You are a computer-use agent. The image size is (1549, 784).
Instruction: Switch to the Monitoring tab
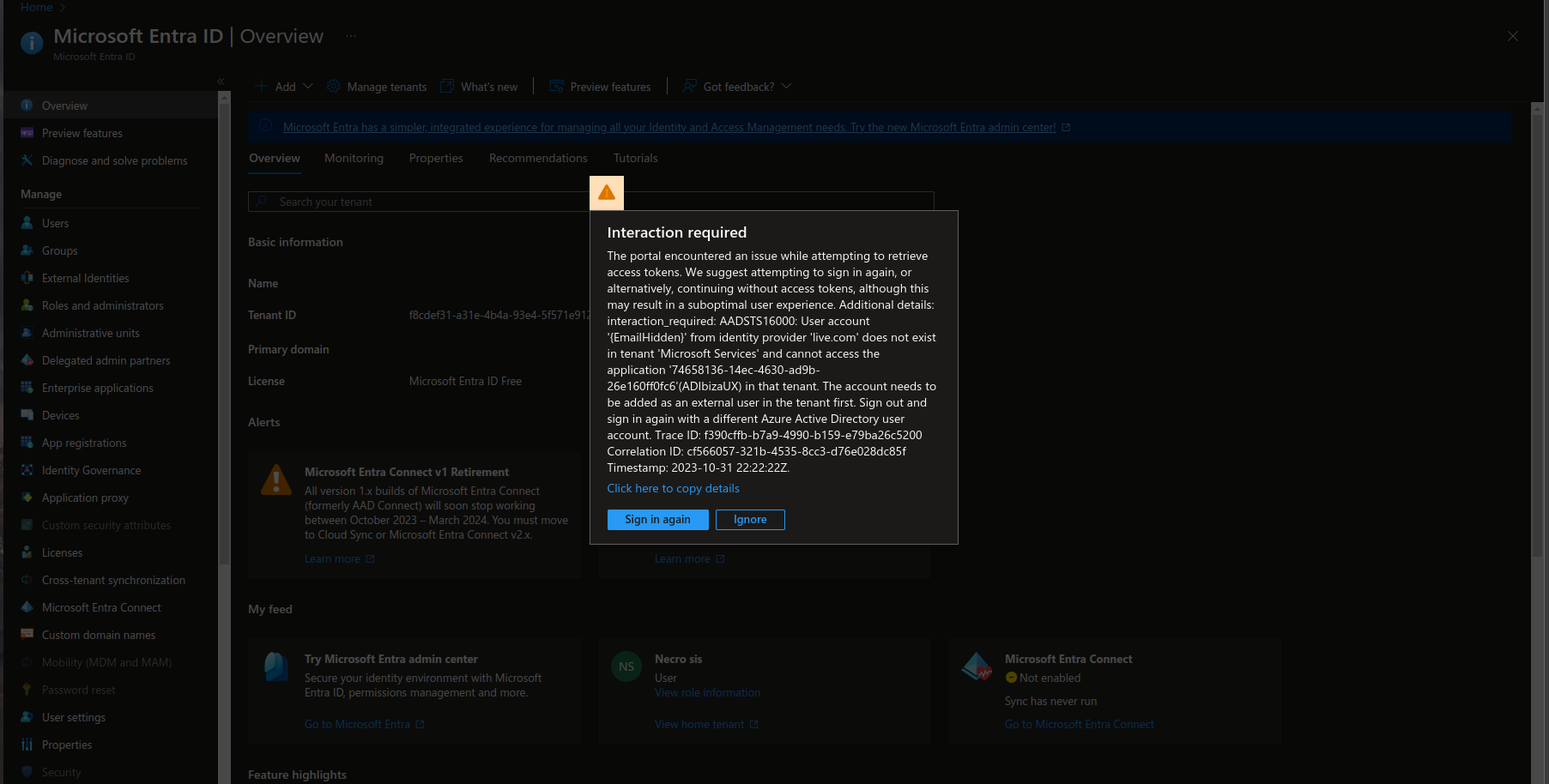pos(354,158)
